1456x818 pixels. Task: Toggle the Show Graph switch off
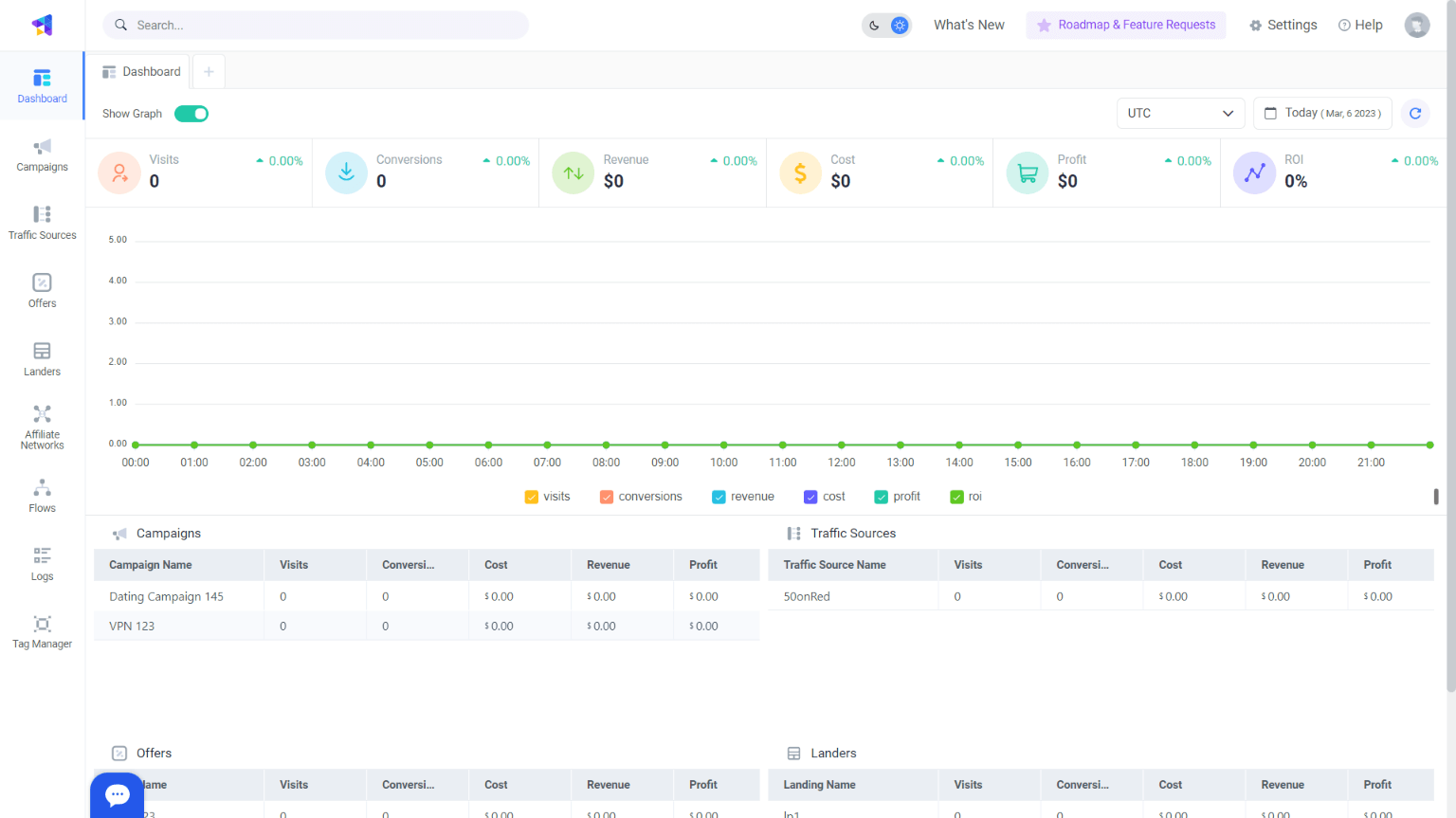point(191,113)
